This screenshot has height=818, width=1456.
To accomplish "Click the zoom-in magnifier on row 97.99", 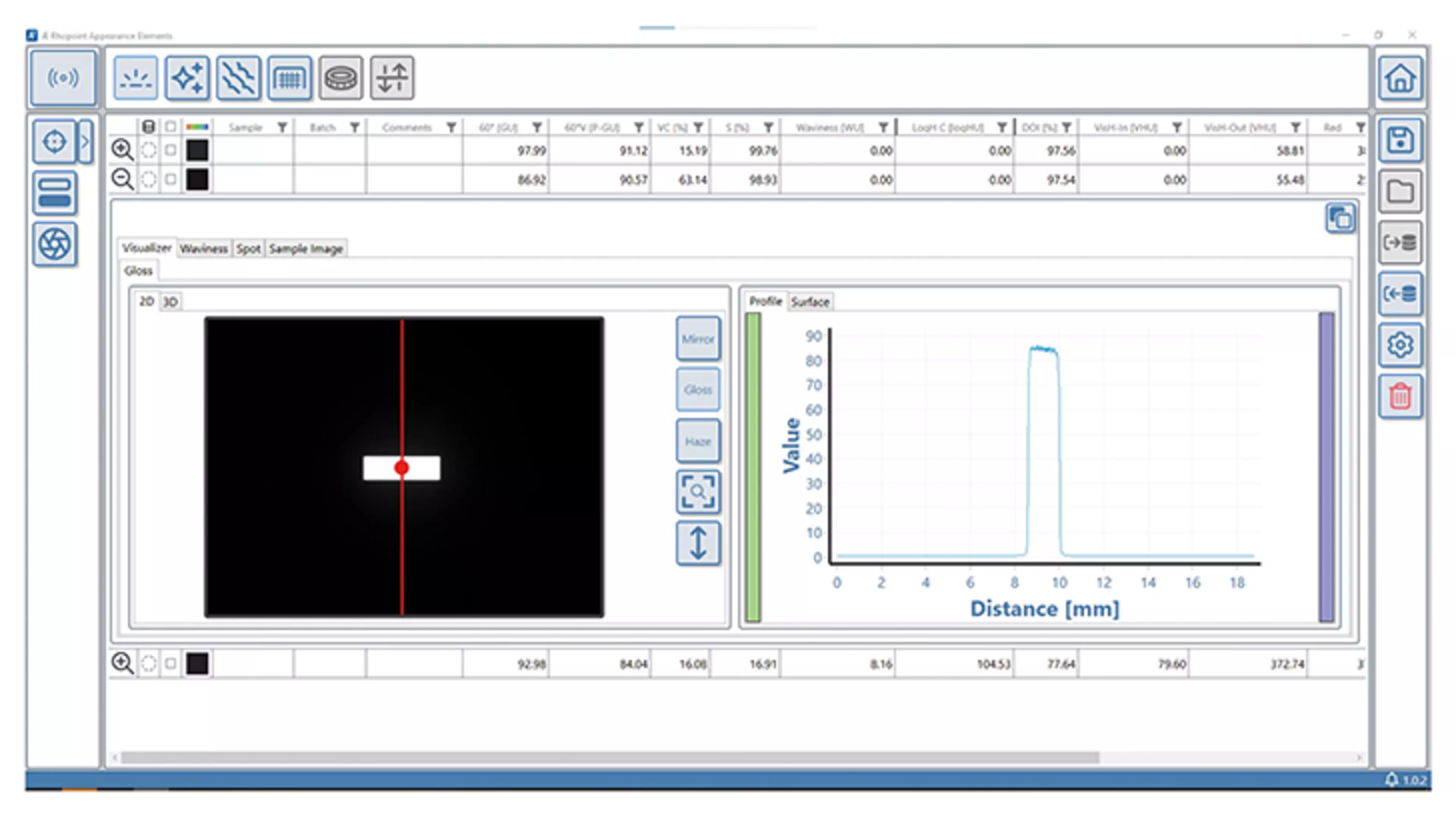I will click(x=122, y=150).
